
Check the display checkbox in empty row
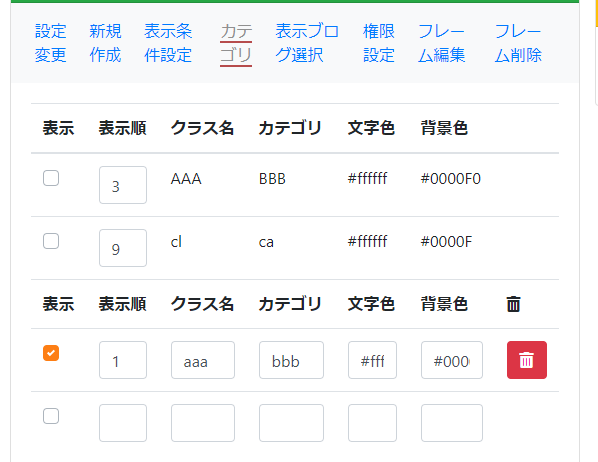[51, 416]
